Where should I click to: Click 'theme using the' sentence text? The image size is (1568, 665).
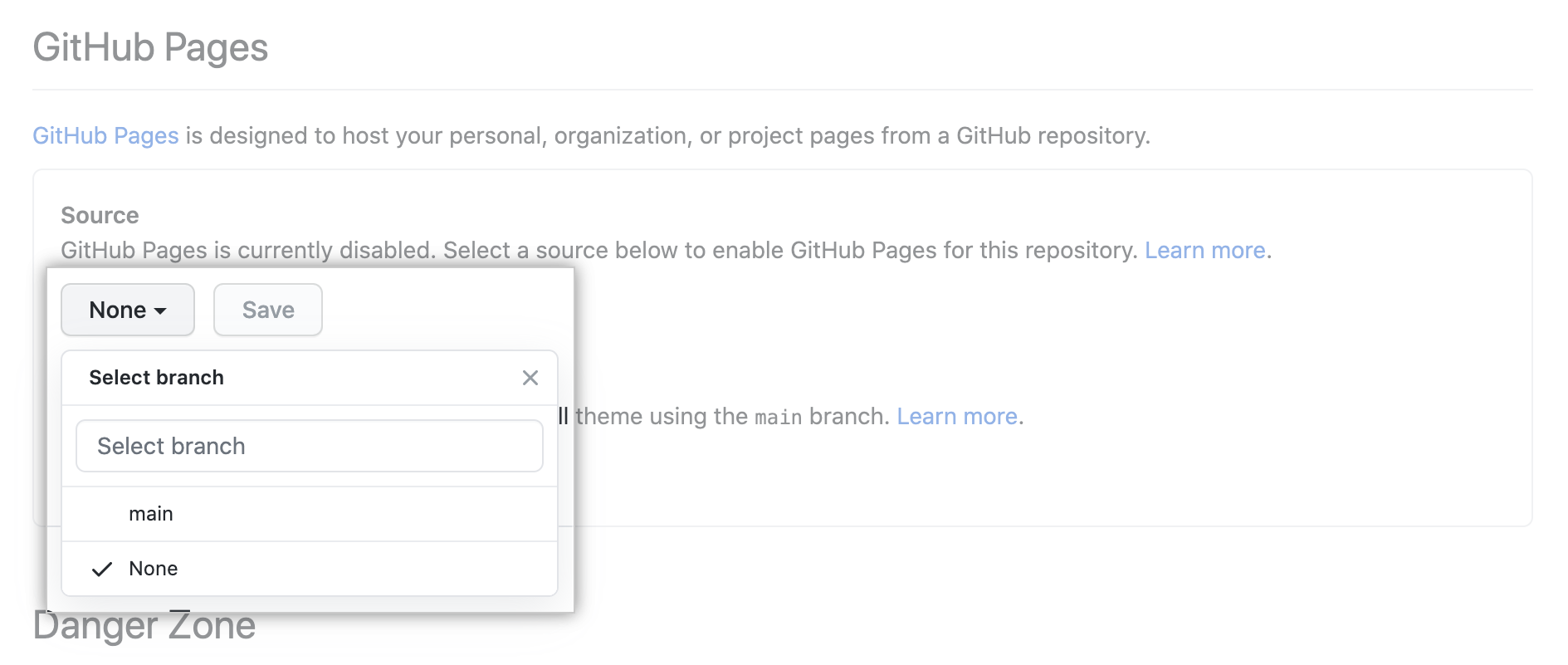tap(662, 416)
